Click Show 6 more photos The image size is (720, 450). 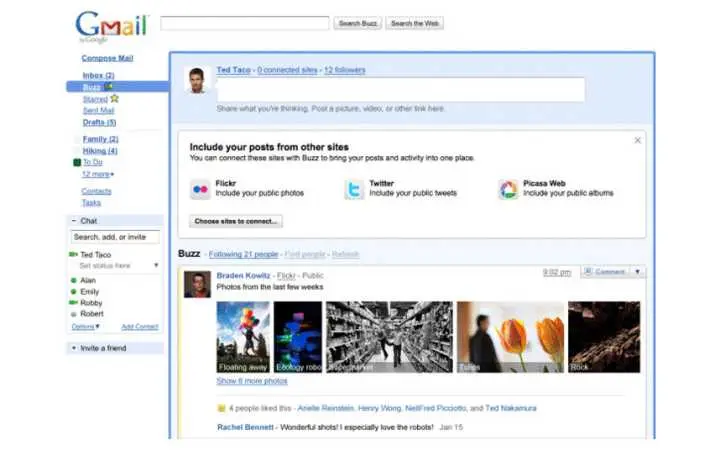coord(252,381)
